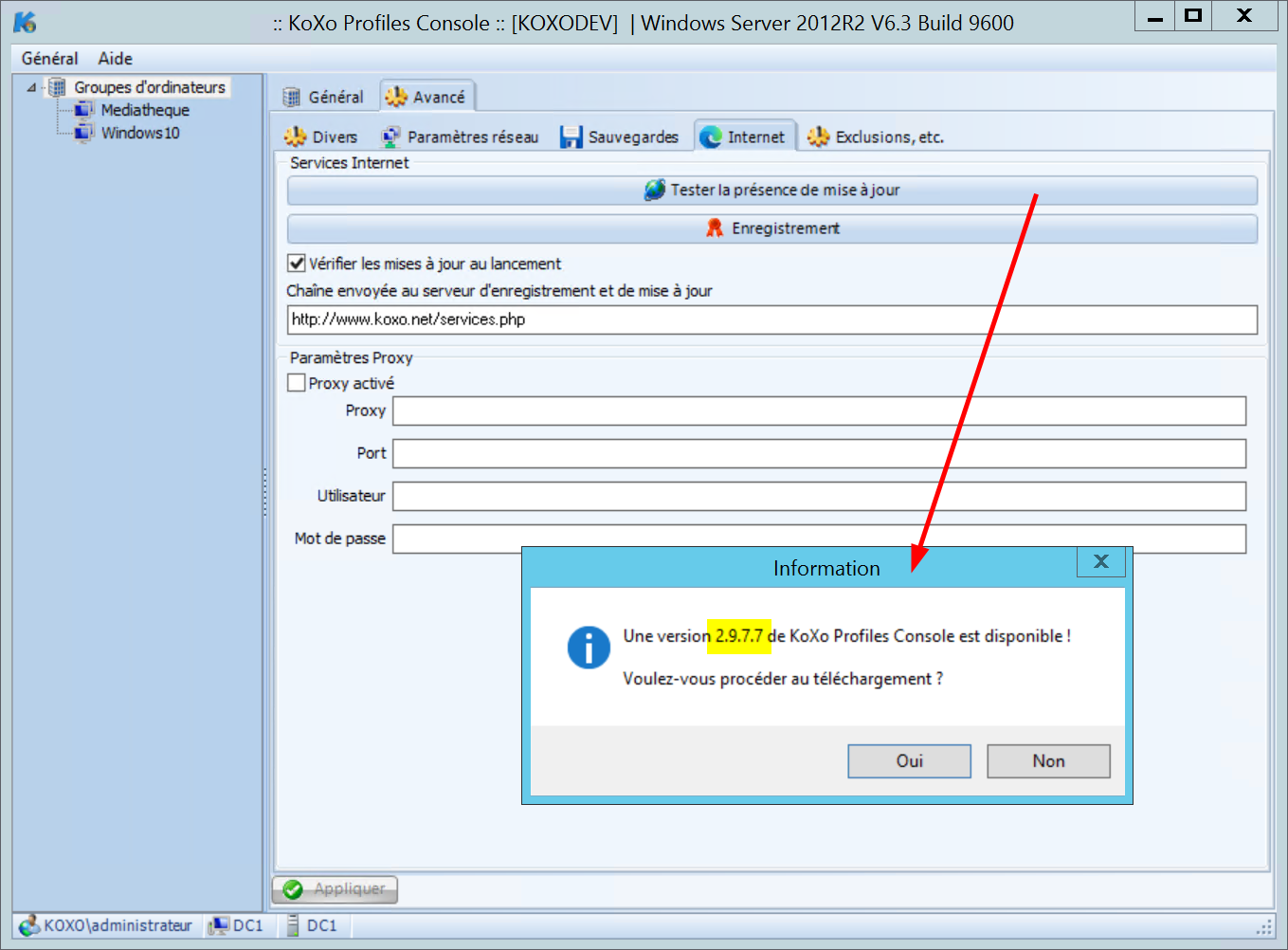
Task: Click the services URL input field
Action: (x=772, y=320)
